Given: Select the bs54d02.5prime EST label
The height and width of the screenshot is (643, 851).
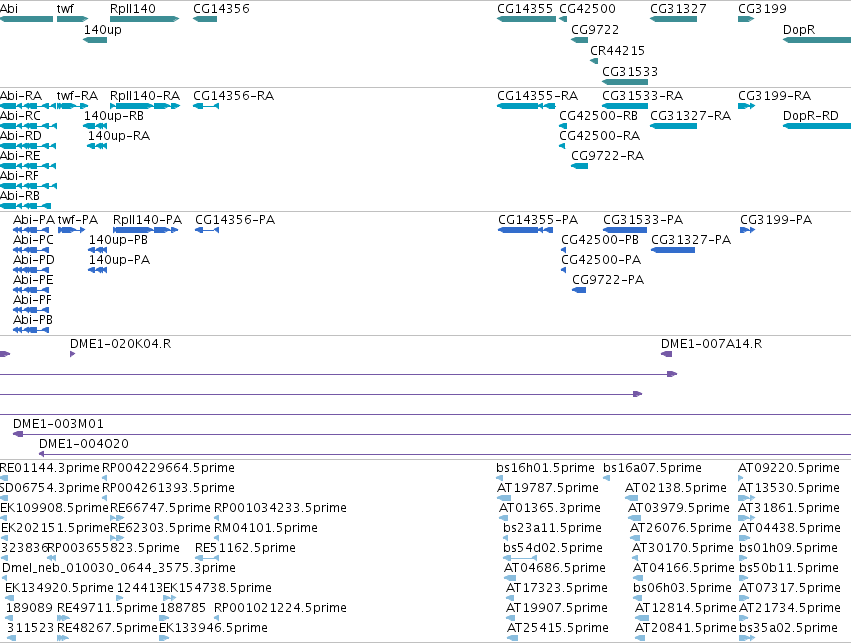Looking at the screenshot, I should point(552,548).
